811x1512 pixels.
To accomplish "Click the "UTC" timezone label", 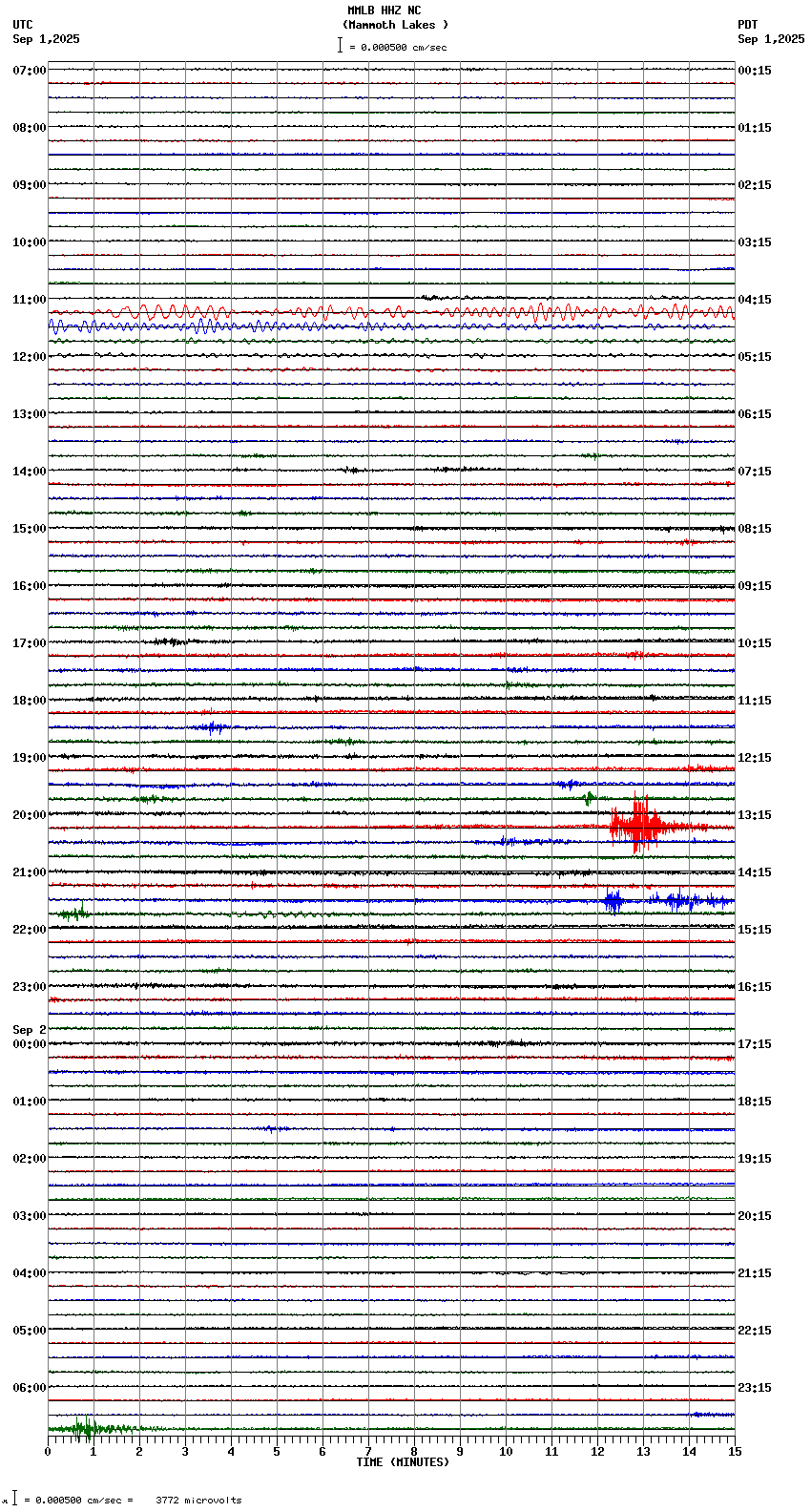I will (23, 25).
